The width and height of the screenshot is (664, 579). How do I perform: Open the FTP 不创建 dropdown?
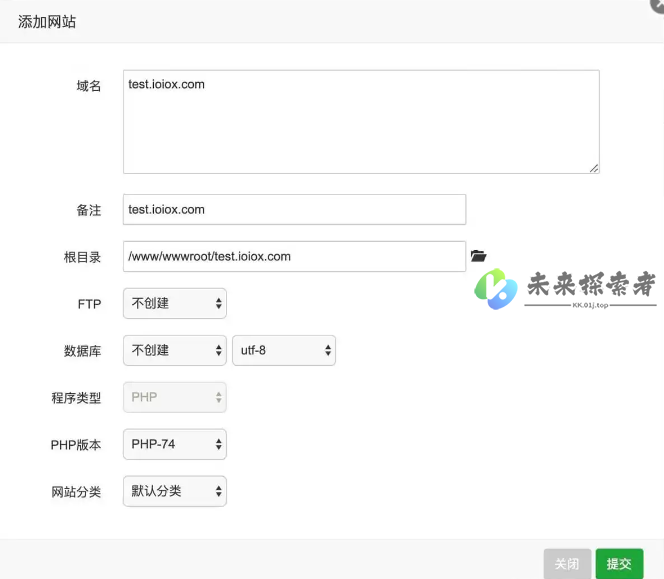[175, 304]
